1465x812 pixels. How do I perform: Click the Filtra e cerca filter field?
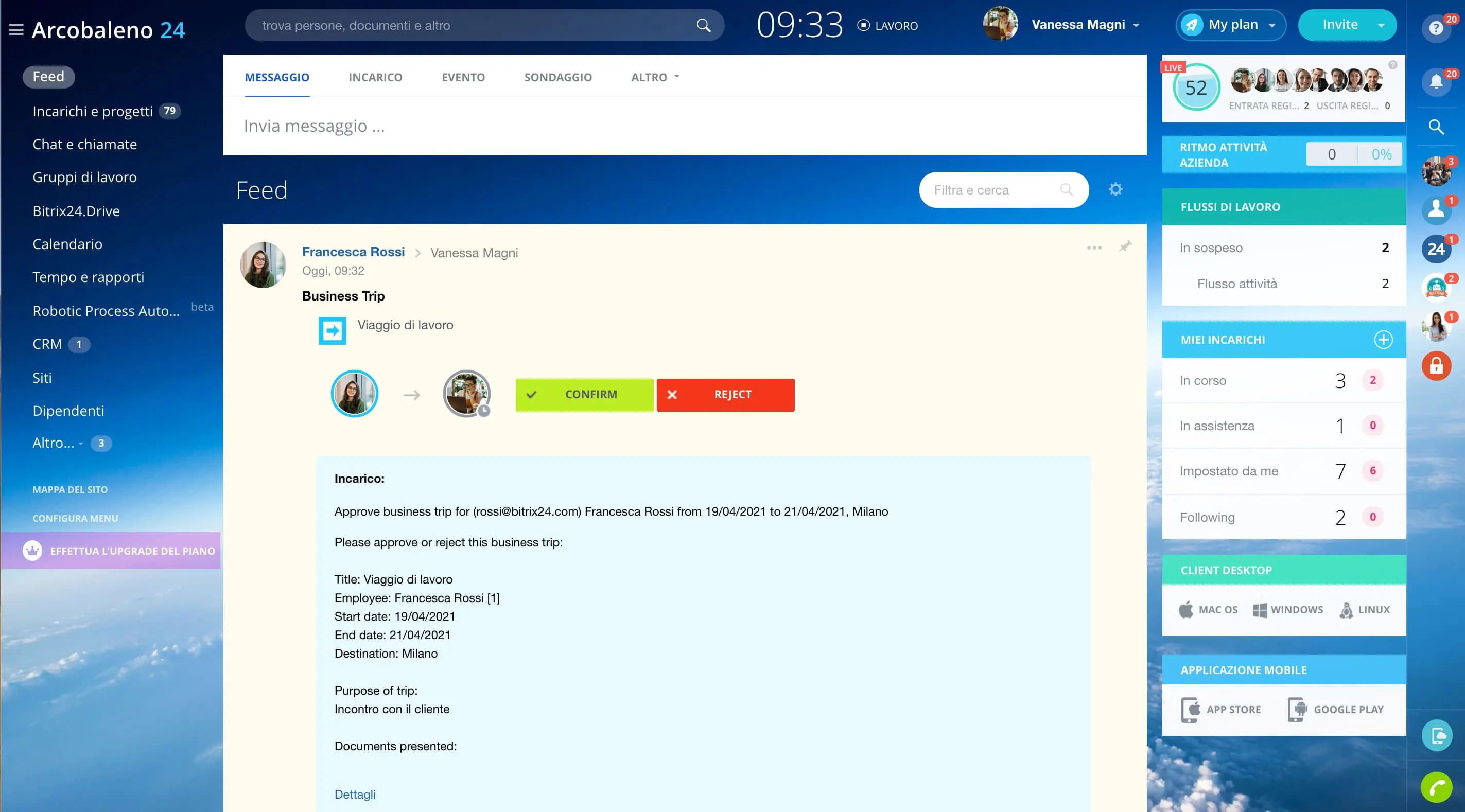[x=1003, y=190]
